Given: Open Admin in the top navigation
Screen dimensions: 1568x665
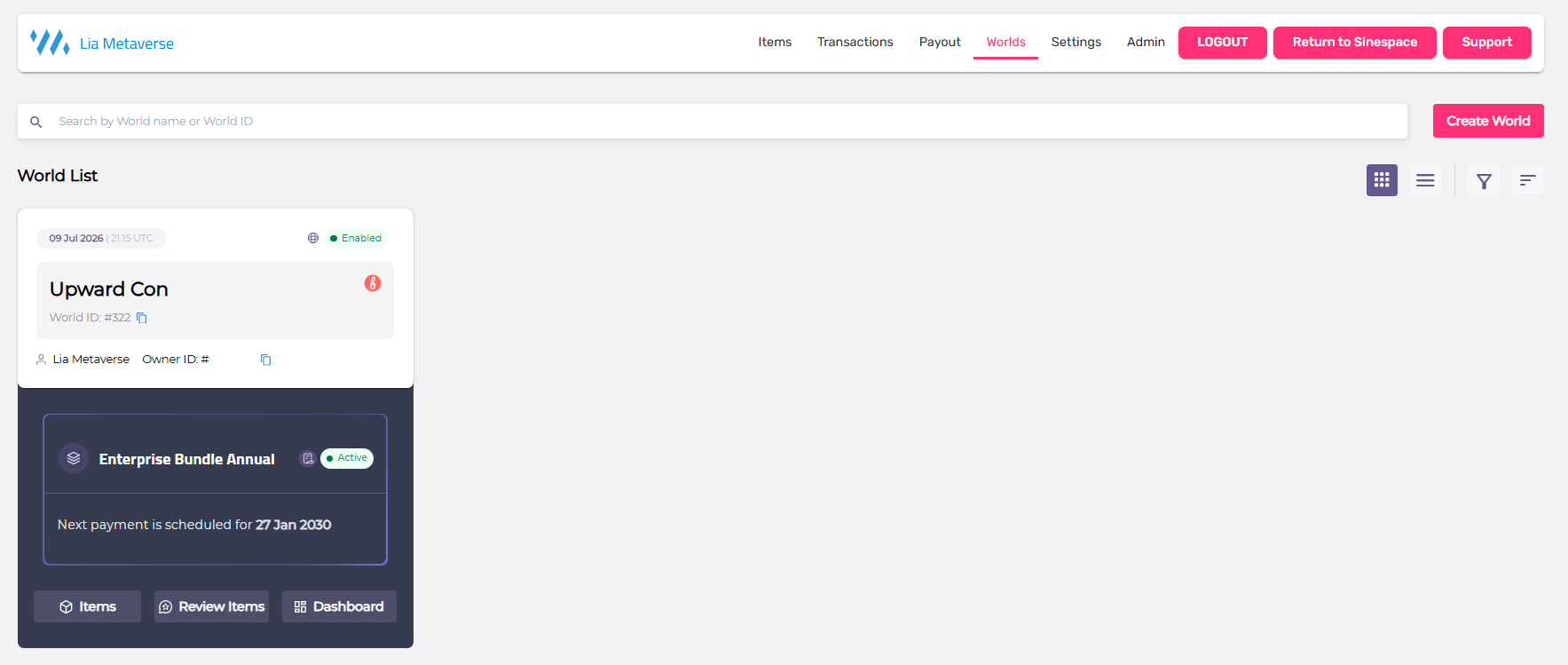Looking at the screenshot, I should click(x=1146, y=42).
